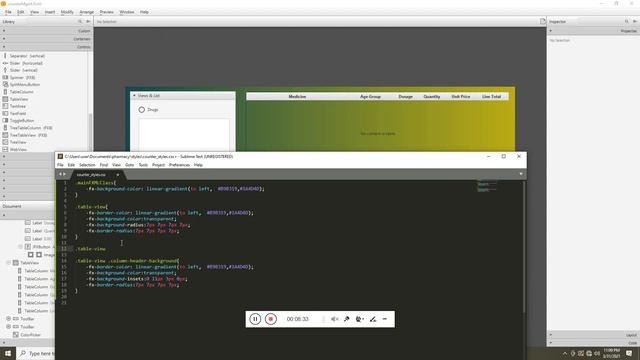Click the Unit Price column header

tap(460, 97)
